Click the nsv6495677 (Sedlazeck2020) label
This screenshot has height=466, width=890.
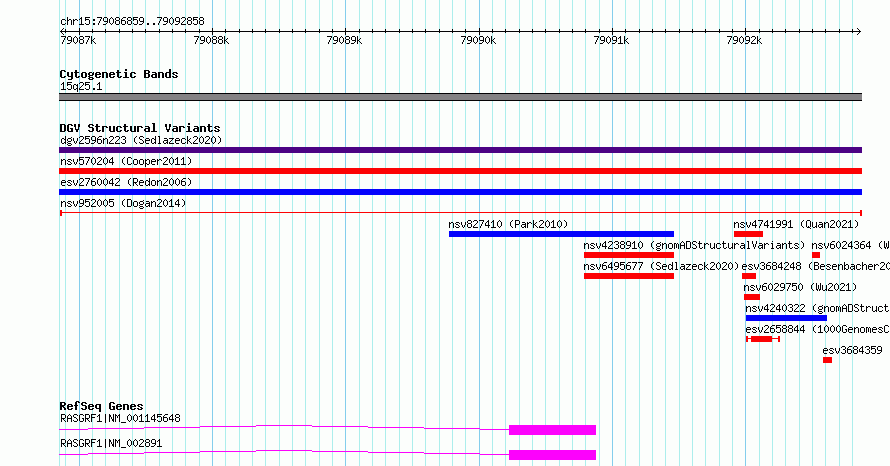661,266
